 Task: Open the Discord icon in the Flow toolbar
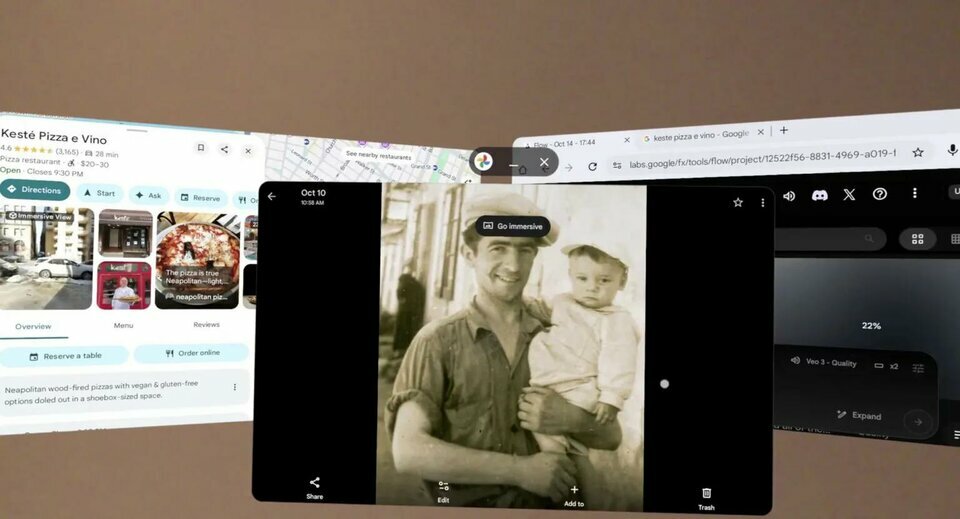(x=820, y=195)
